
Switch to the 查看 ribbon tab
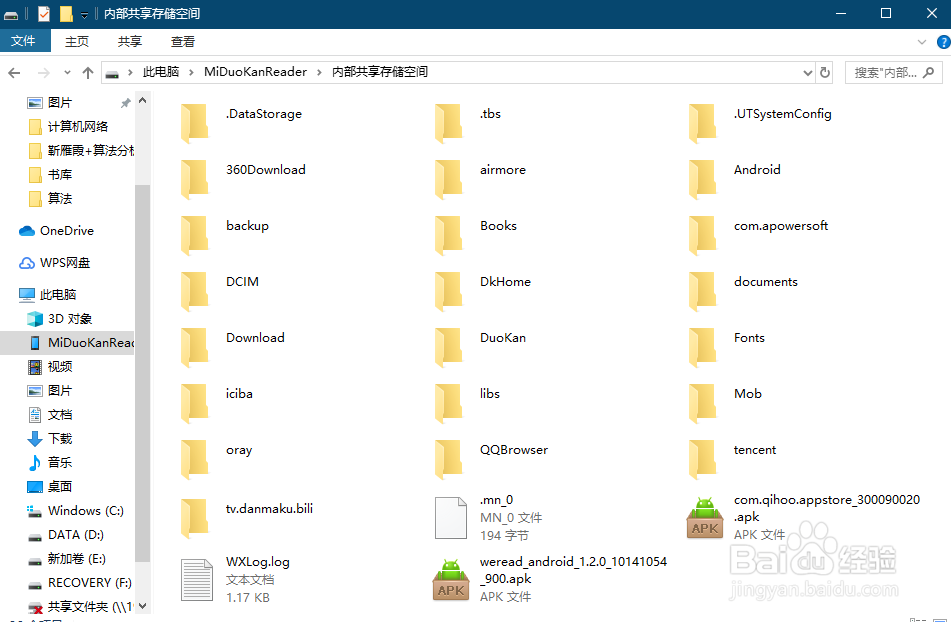(183, 41)
